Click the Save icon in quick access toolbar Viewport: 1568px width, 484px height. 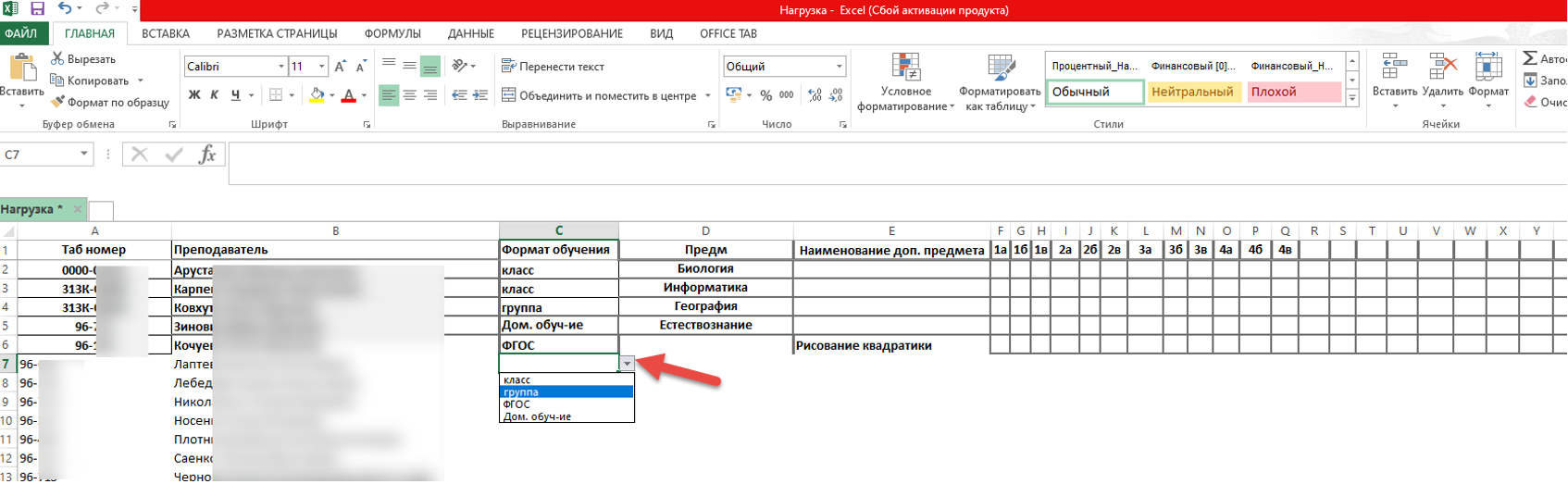pyautogui.click(x=38, y=9)
